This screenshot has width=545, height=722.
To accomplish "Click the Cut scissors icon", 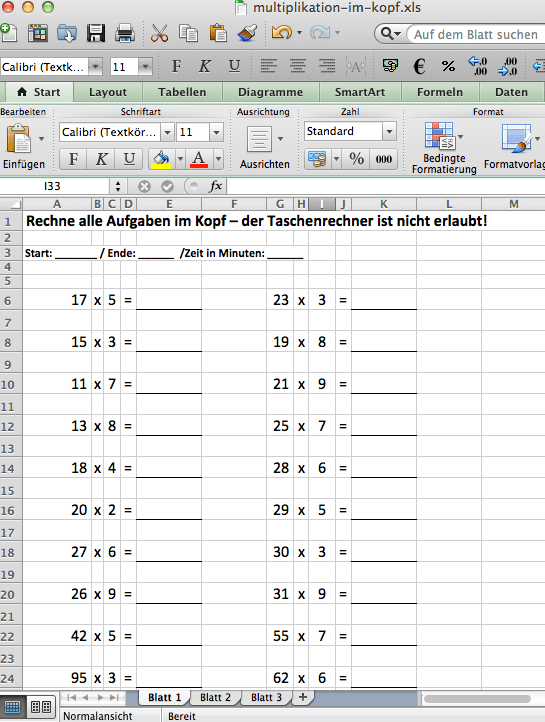I will [x=159, y=34].
